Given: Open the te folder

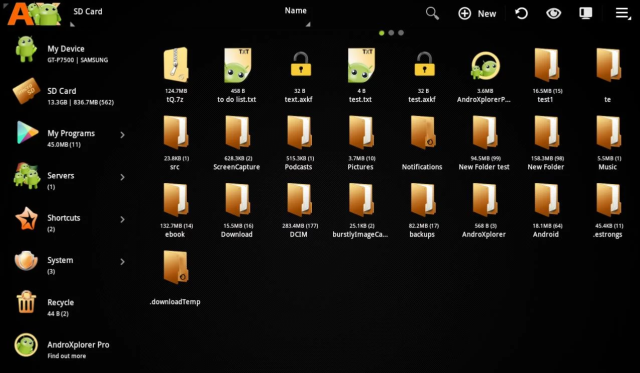Looking at the screenshot, I should point(608,75).
